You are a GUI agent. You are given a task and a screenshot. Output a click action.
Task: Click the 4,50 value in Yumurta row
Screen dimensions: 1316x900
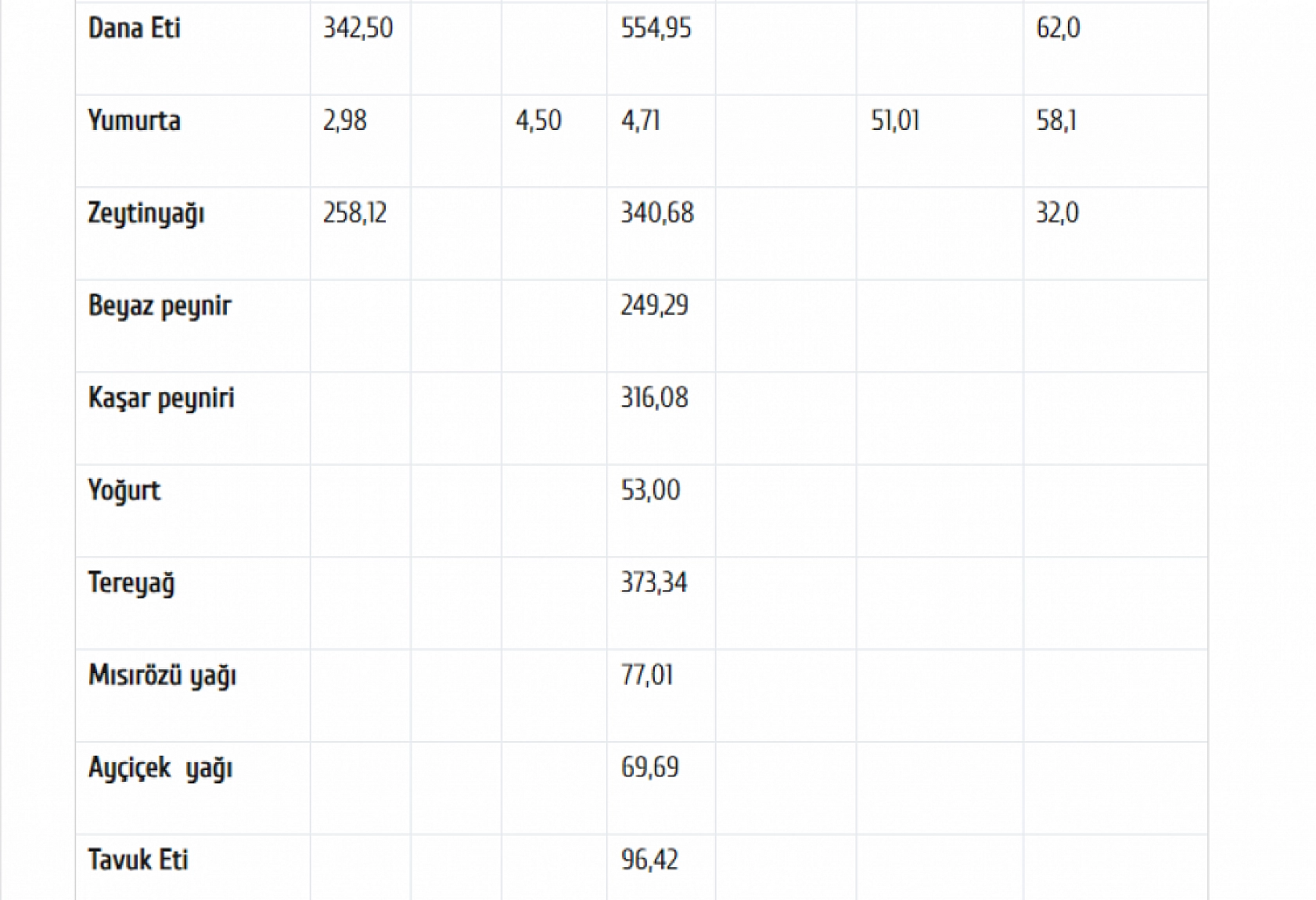click(538, 121)
